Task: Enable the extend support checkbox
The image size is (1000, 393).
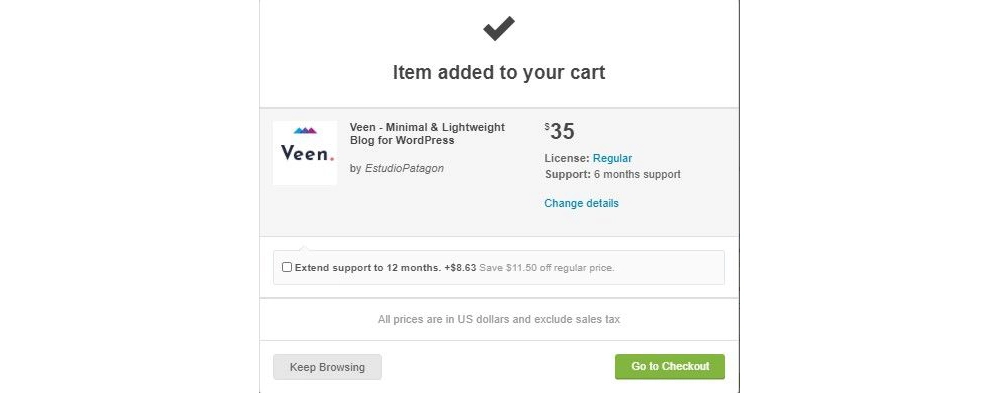Action: pyautogui.click(x=287, y=267)
